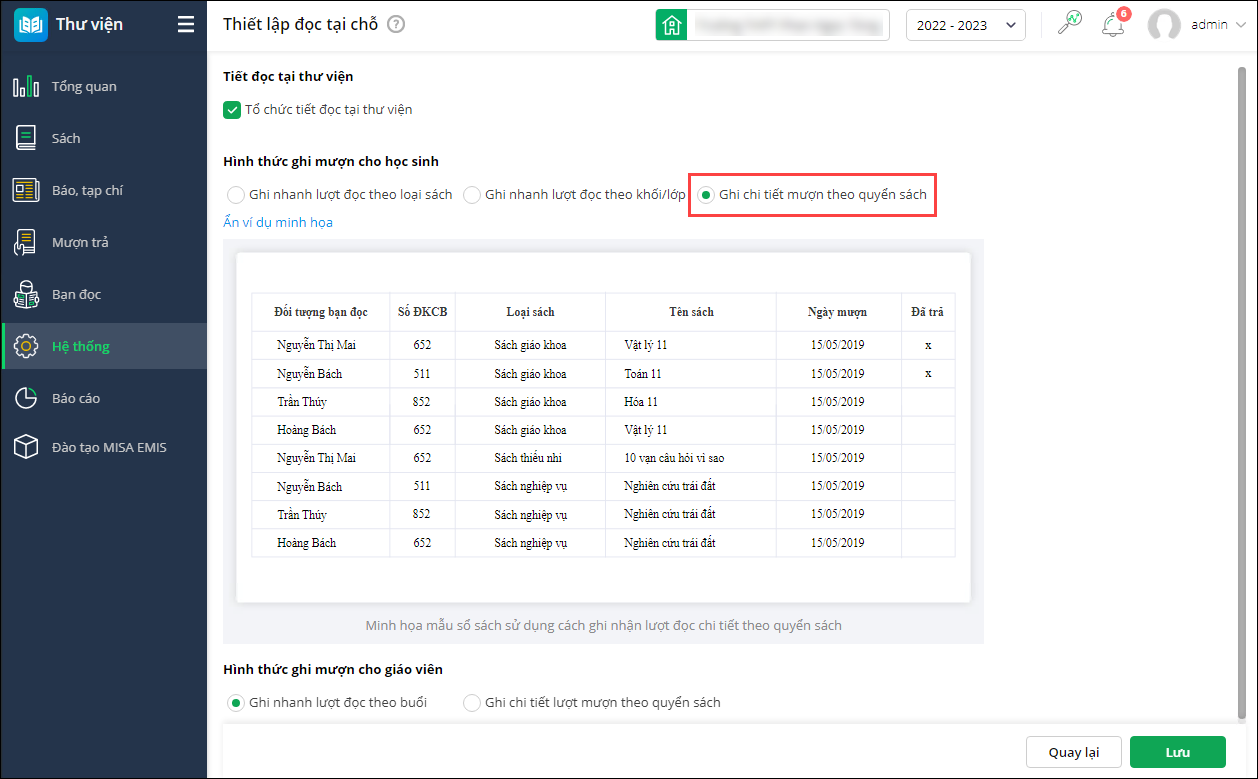
Task: Select Ghi chi tiết mượn theo quyển sách
Action: coord(705,195)
